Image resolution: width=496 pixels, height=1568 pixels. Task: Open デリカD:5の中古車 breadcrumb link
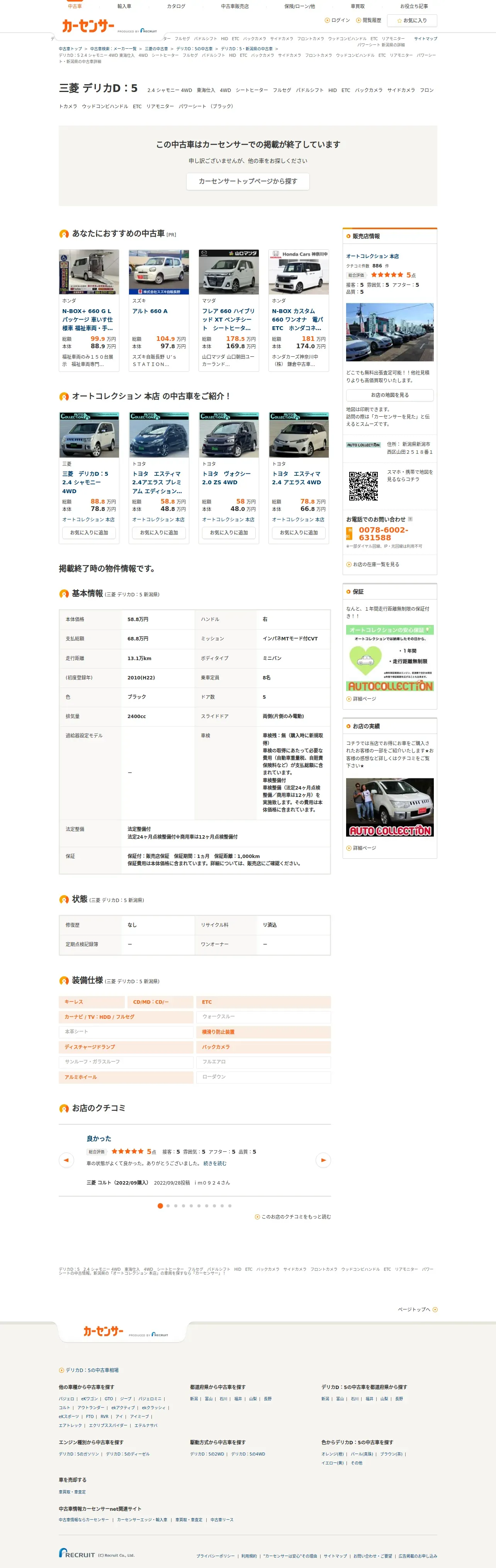(195, 49)
